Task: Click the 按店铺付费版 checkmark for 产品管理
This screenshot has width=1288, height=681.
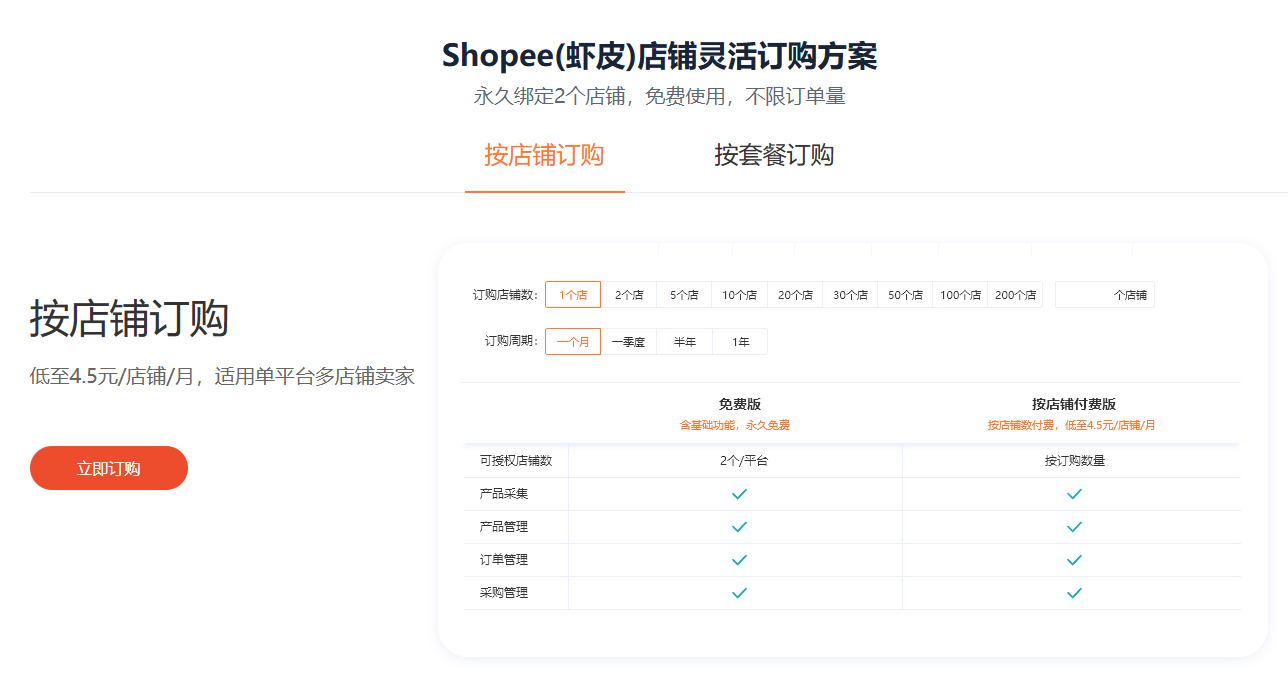Action: pyautogui.click(x=1074, y=527)
